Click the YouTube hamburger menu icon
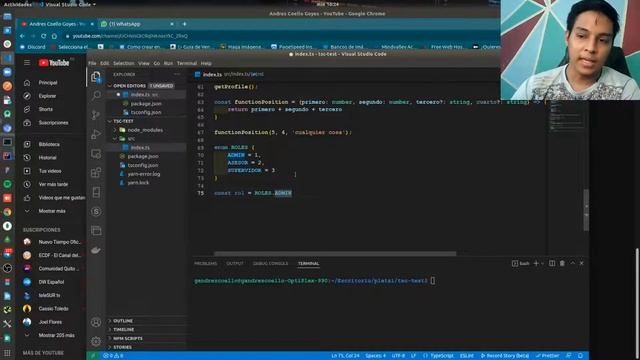 point(27,62)
